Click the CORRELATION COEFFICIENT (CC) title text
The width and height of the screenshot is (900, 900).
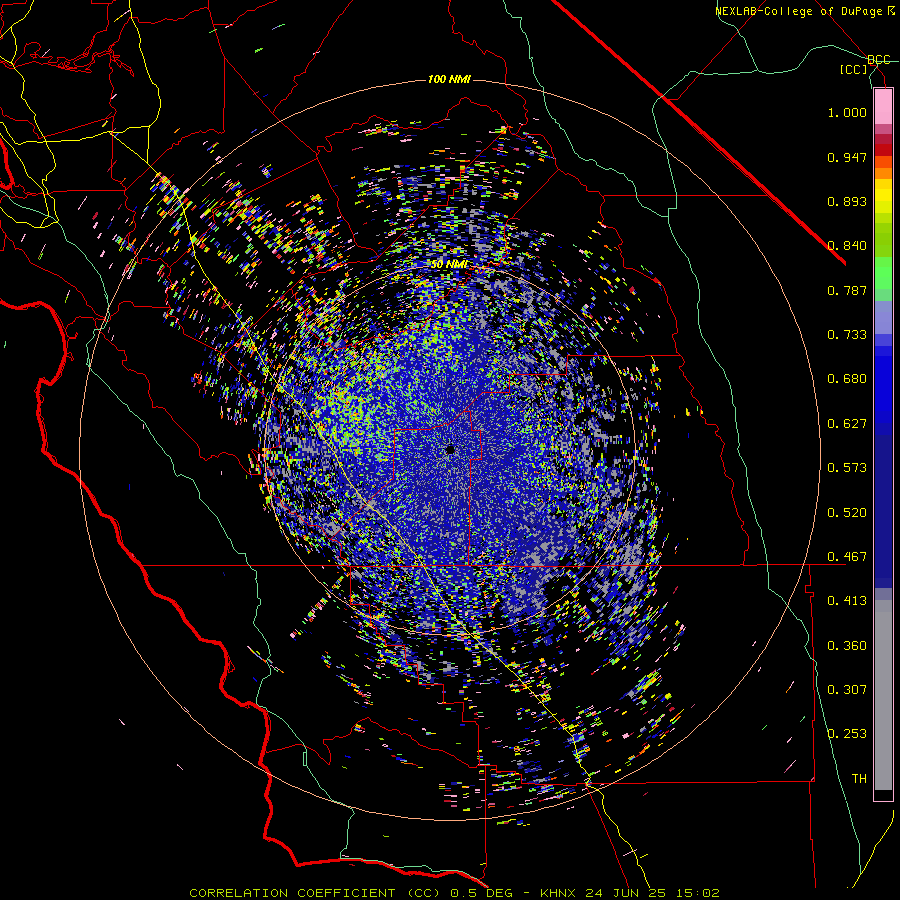coord(314,893)
